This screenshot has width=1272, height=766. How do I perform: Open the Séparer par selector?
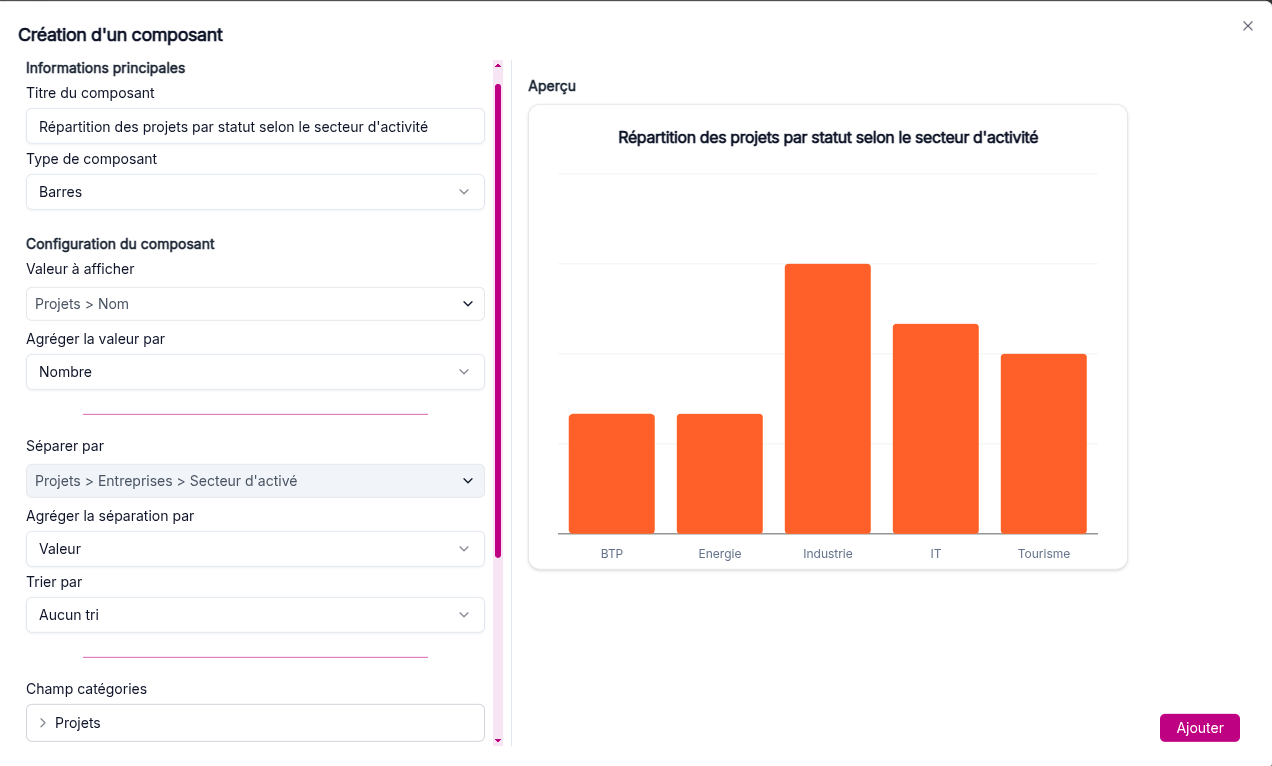pyautogui.click(x=255, y=481)
